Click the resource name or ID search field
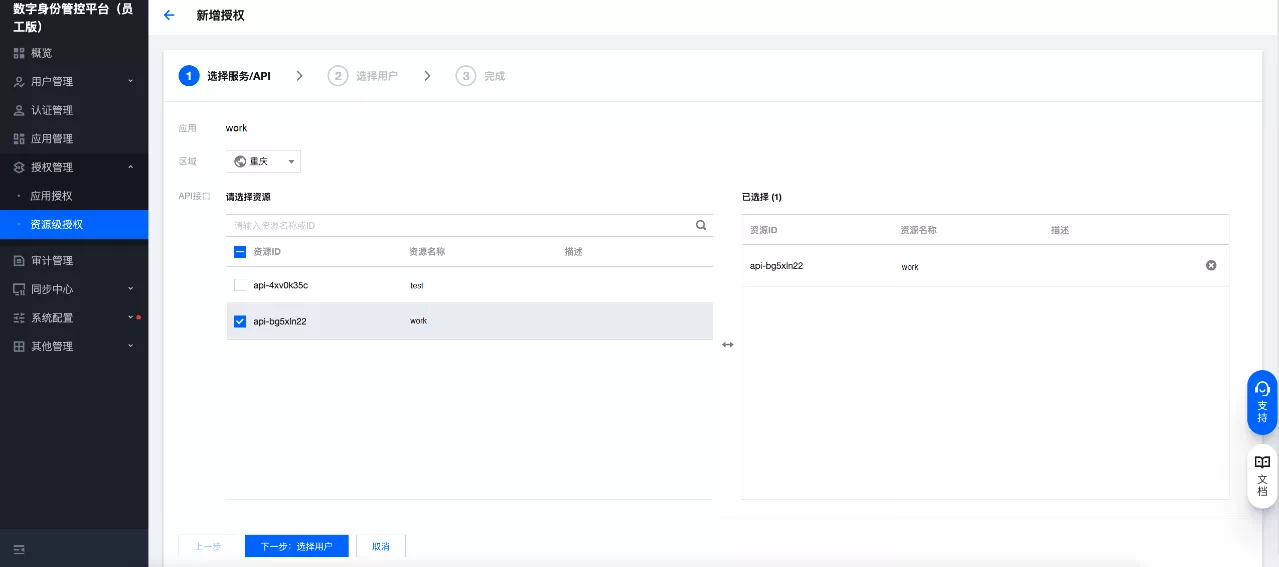Viewport: 1279px width, 567px height. (460, 226)
